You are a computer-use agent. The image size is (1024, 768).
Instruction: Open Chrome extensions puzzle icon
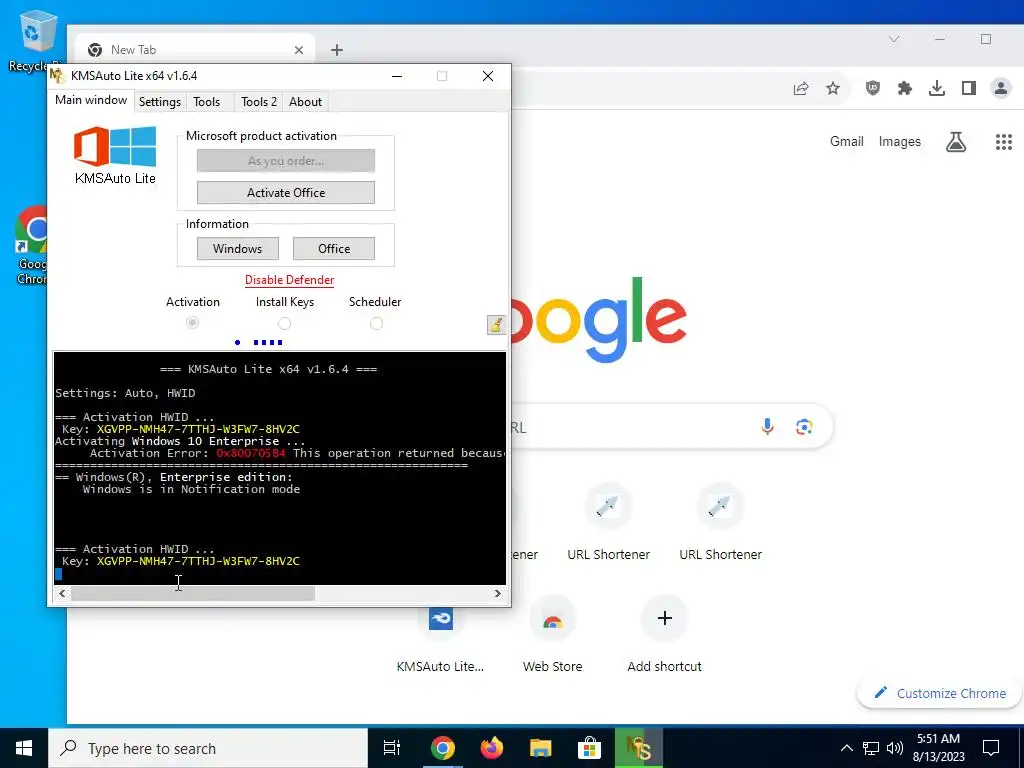pyautogui.click(x=904, y=88)
